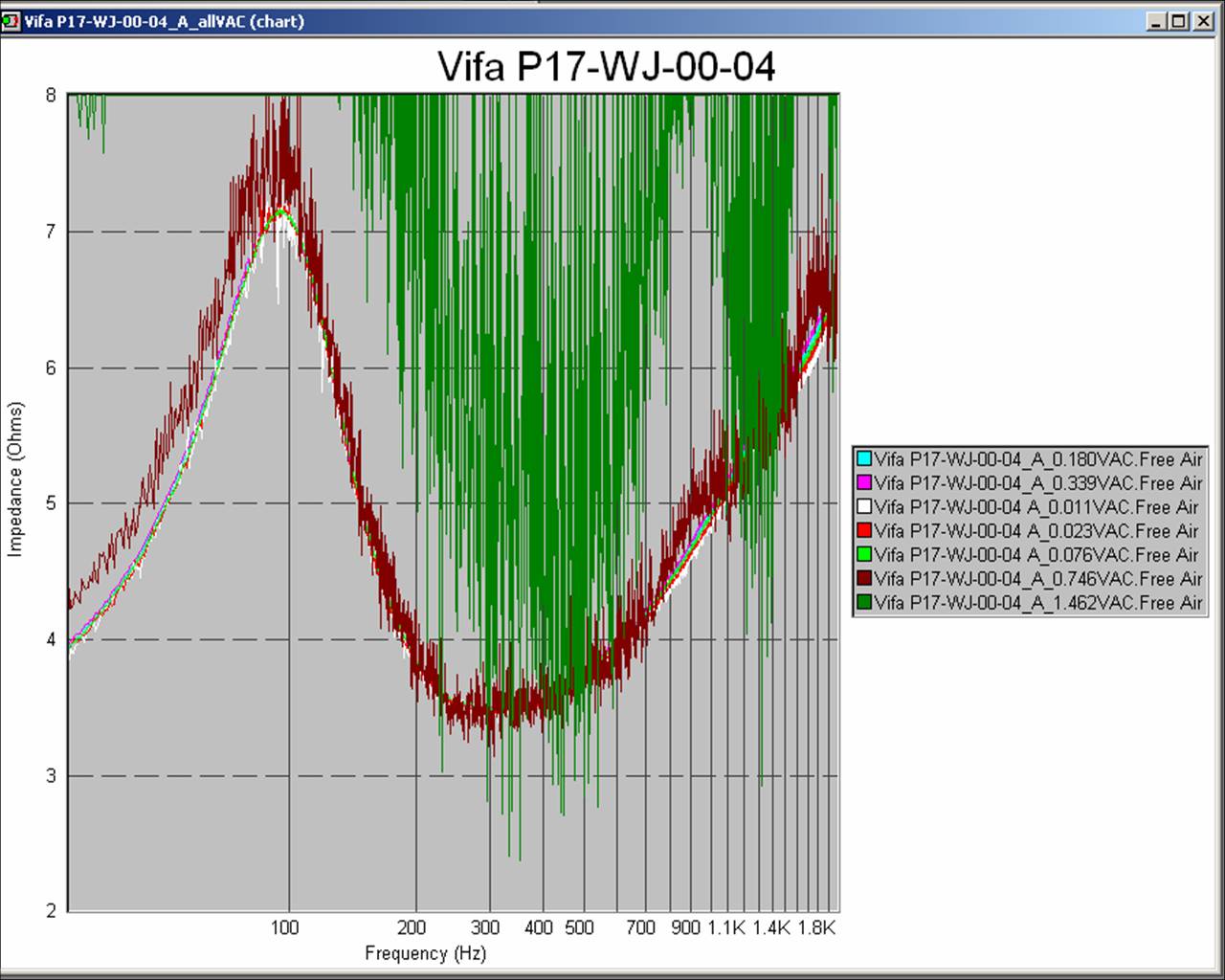Click the 1.1K frequency tick label
Image resolution: width=1225 pixels, height=980 pixels.
(x=726, y=927)
